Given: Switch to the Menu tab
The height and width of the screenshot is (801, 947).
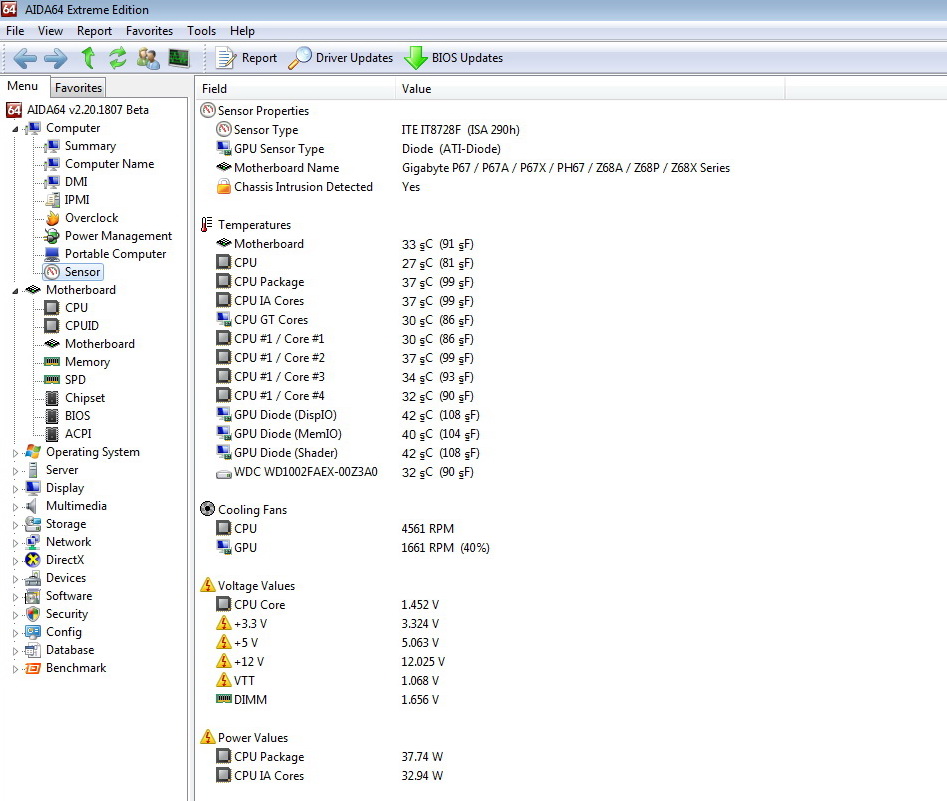Looking at the screenshot, I should click(x=23, y=86).
